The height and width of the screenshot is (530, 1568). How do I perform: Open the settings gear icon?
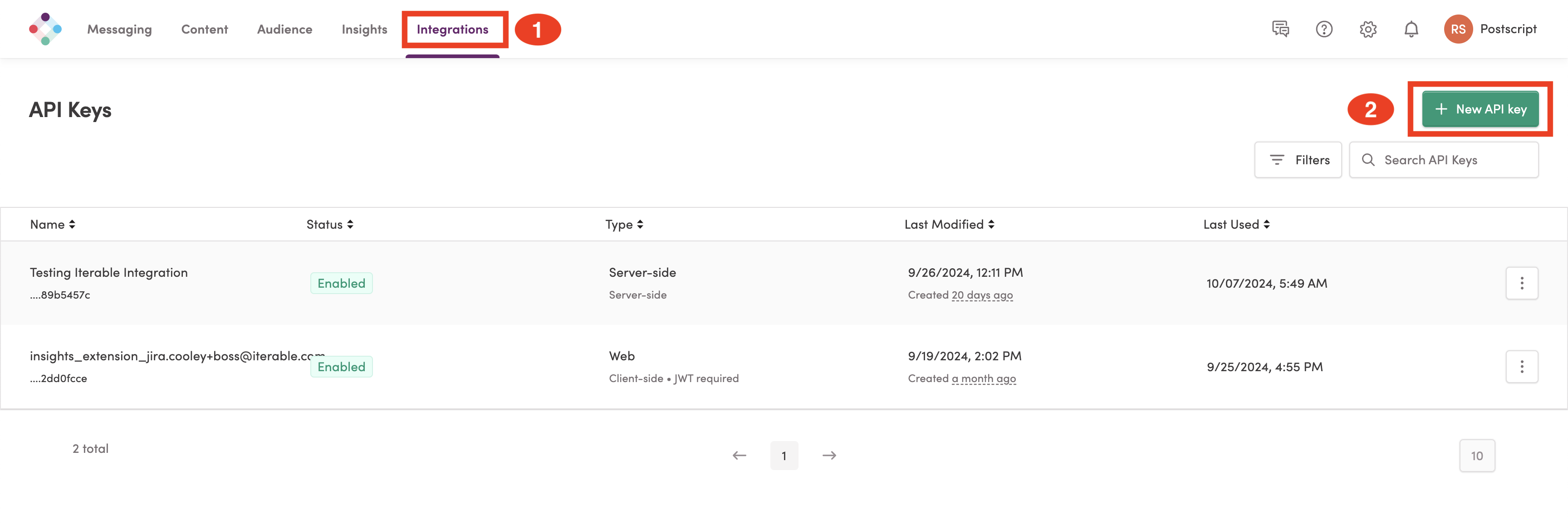click(x=1368, y=29)
